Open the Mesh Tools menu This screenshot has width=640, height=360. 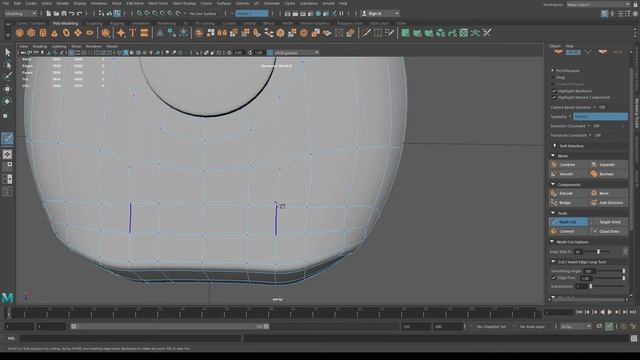pos(158,3)
